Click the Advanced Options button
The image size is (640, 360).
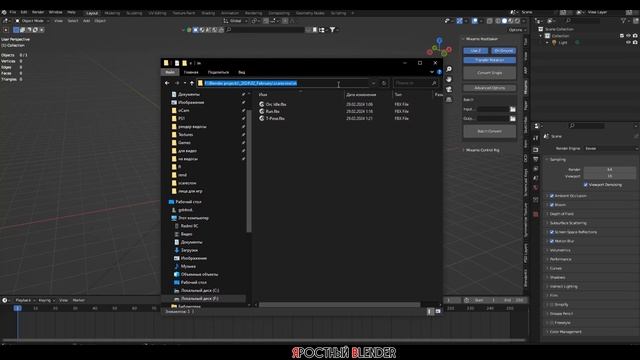(x=490, y=88)
